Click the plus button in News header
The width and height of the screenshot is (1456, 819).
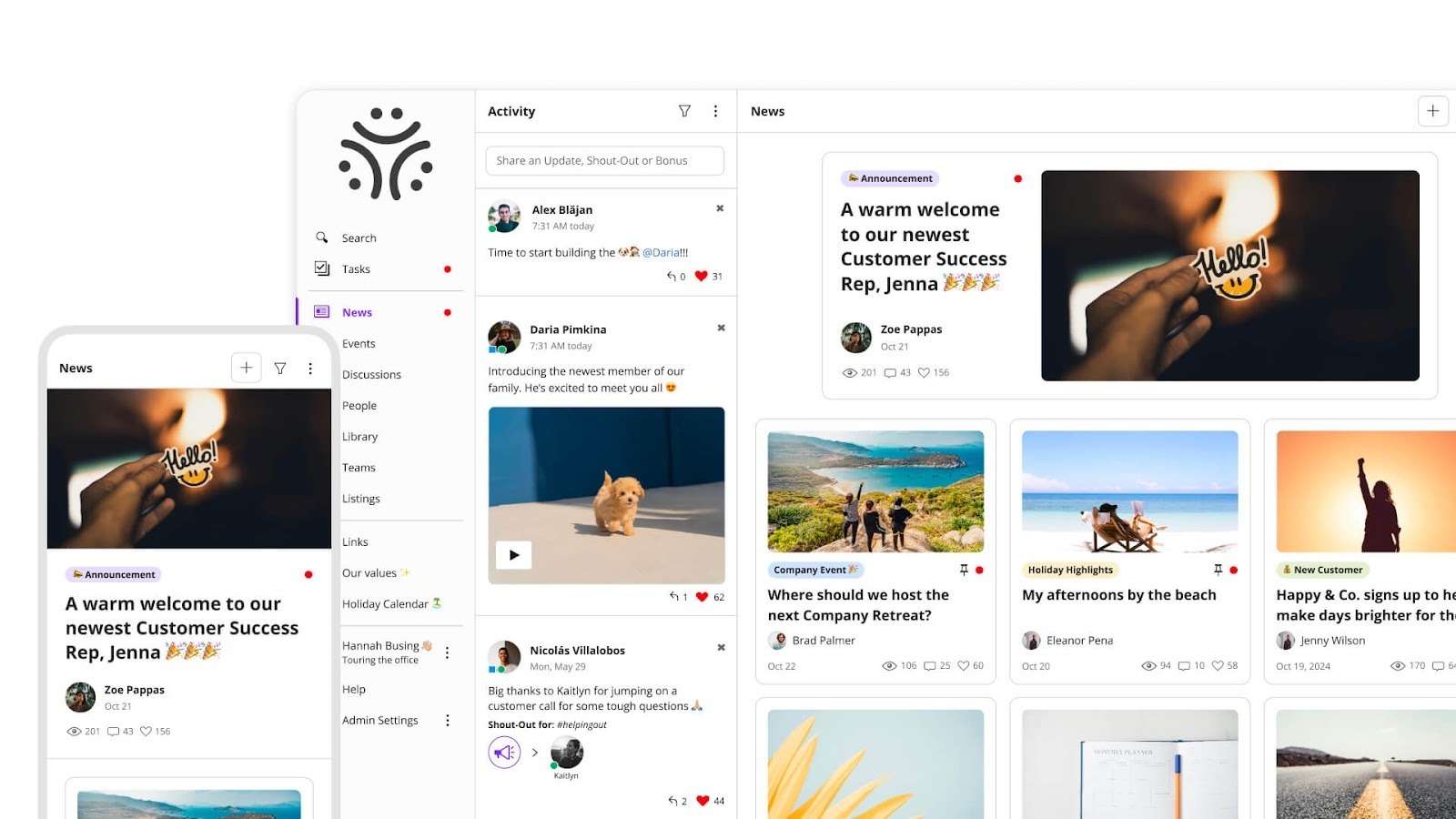pos(1432,111)
